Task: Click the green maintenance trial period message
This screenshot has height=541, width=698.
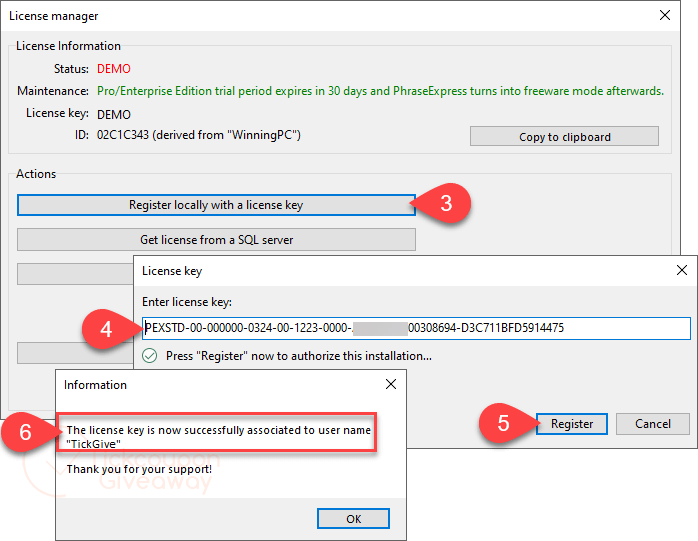Action: pos(380,91)
